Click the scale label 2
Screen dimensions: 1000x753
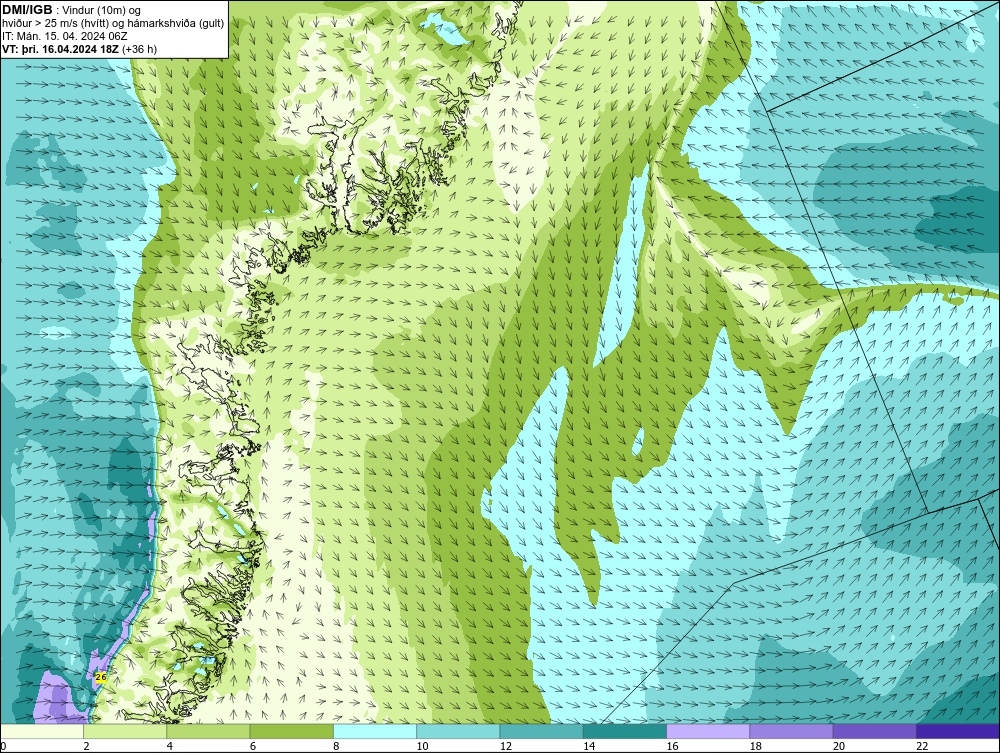[x=86, y=746]
